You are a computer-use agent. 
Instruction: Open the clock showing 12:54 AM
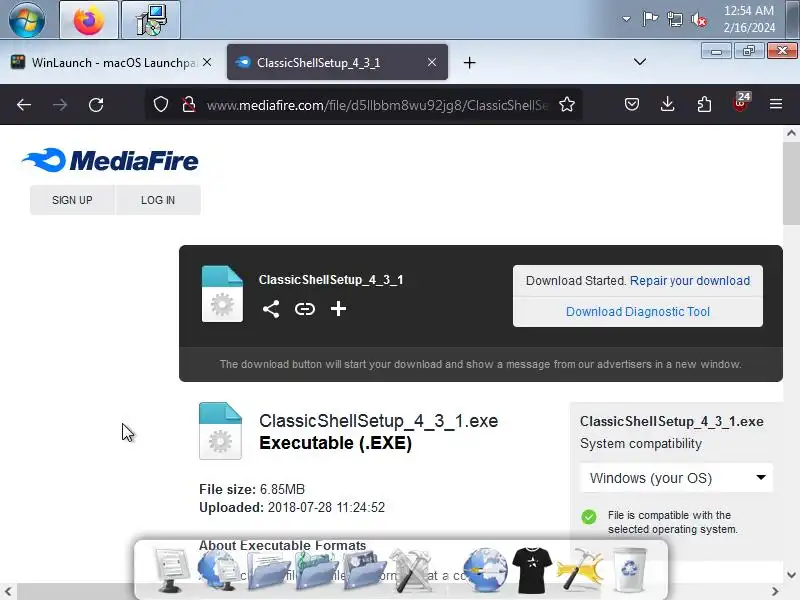(x=749, y=19)
